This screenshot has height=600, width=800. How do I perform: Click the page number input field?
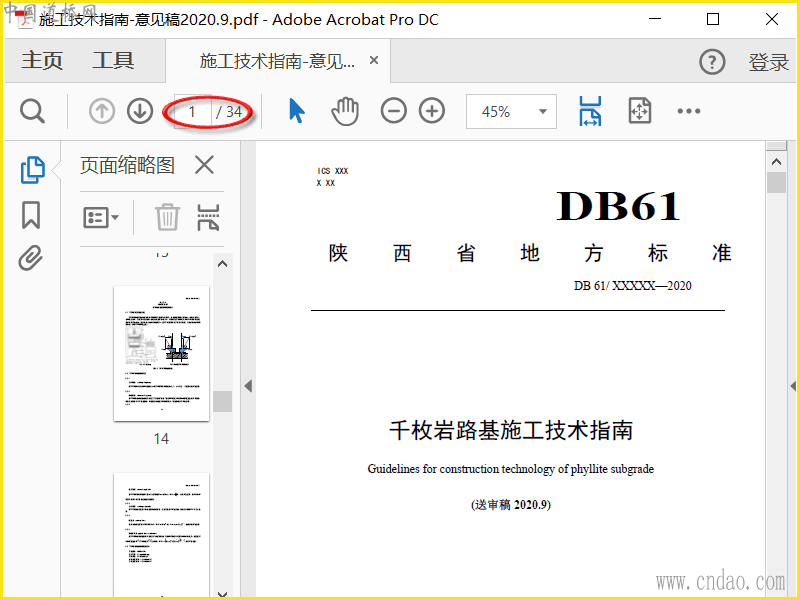pos(192,111)
